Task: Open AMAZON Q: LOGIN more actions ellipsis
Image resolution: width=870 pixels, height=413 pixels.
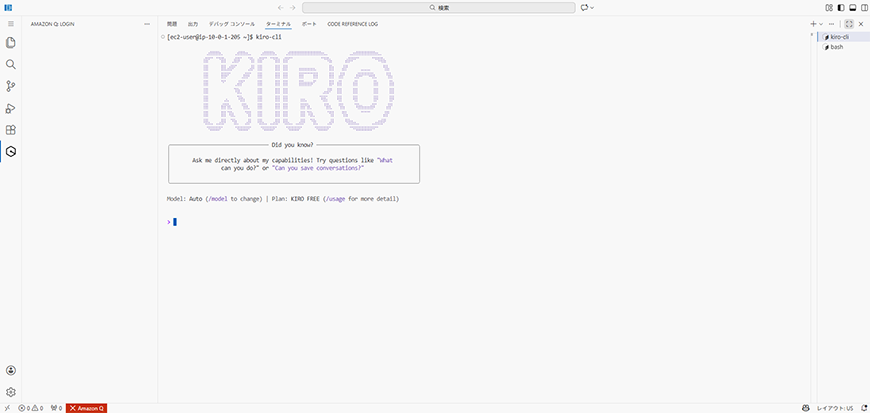Action: click(146, 24)
